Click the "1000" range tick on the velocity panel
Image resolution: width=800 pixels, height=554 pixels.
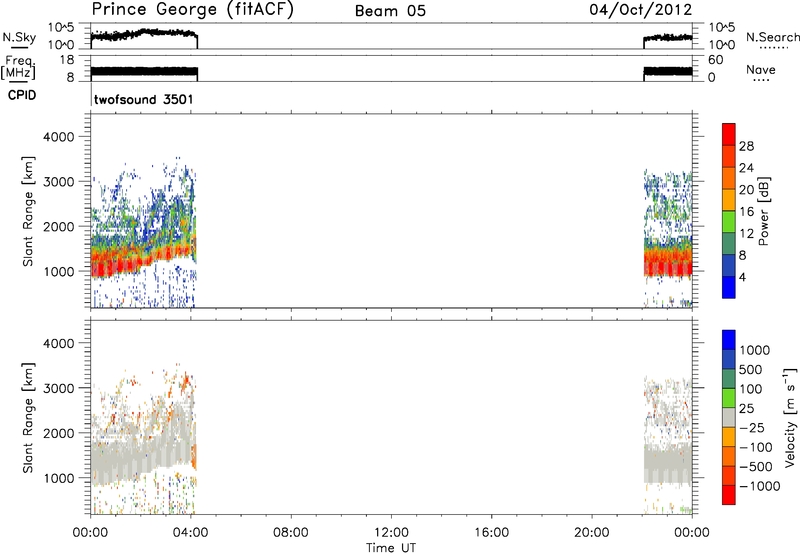click(x=58, y=478)
